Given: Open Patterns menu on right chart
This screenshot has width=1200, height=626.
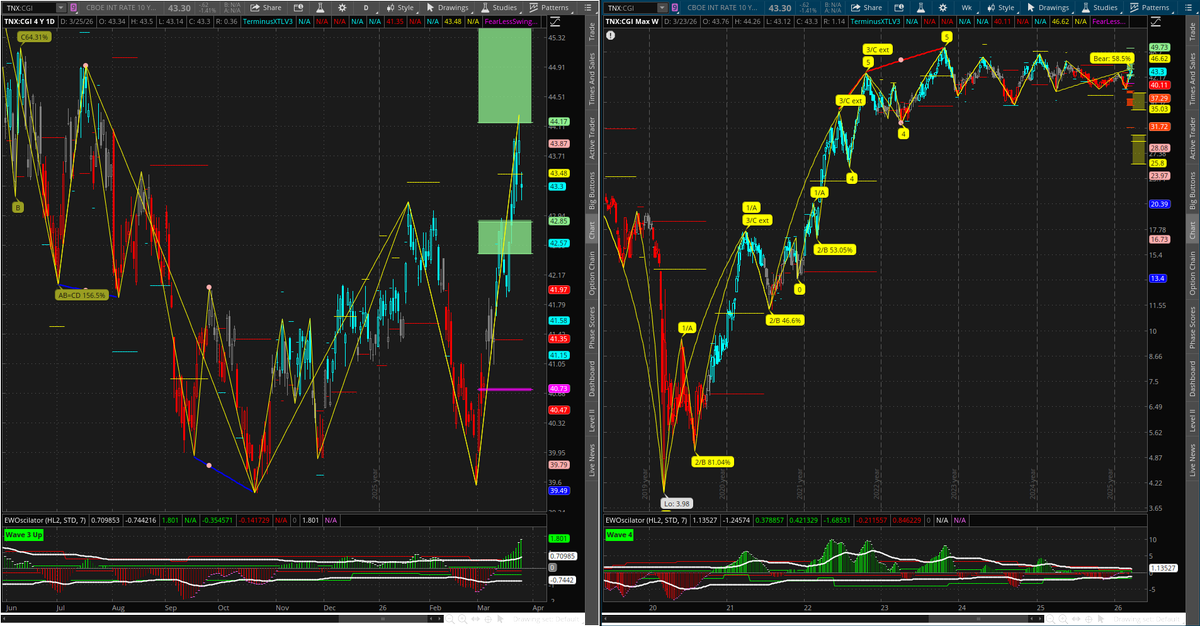Looking at the screenshot, I should pos(1151,8).
